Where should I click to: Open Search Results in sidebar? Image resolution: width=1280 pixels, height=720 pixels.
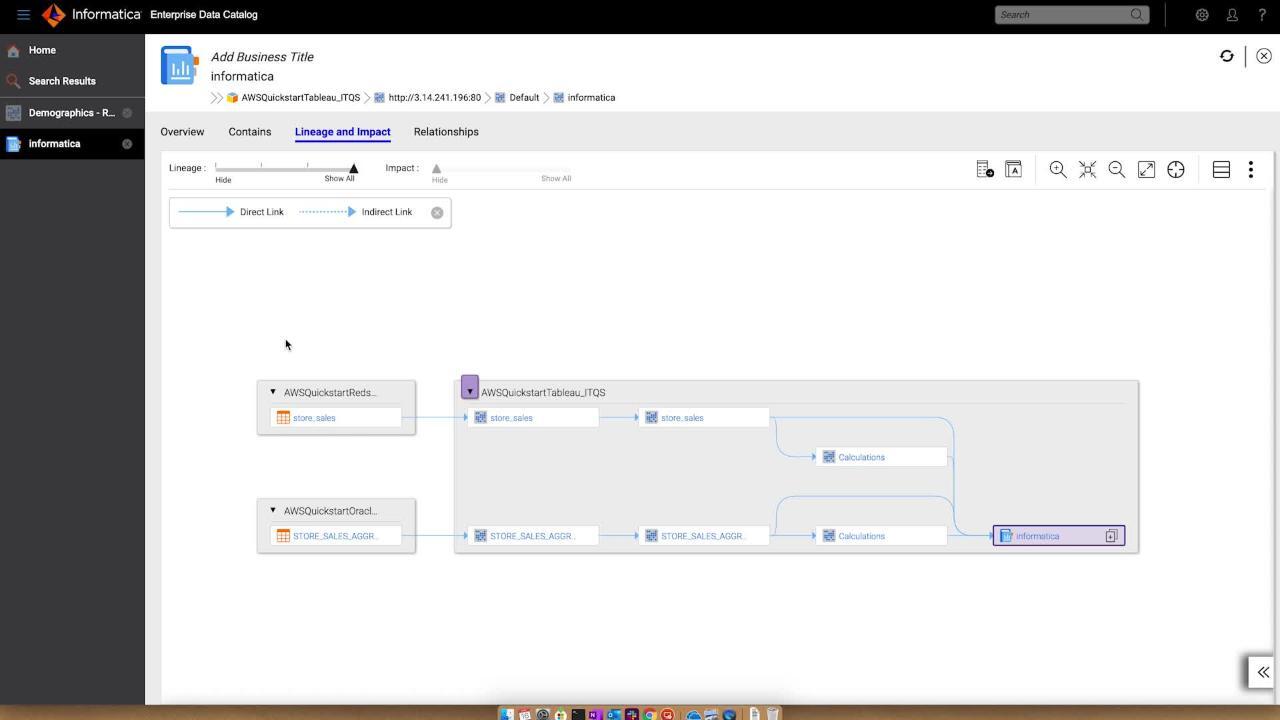(x=72, y=81)
